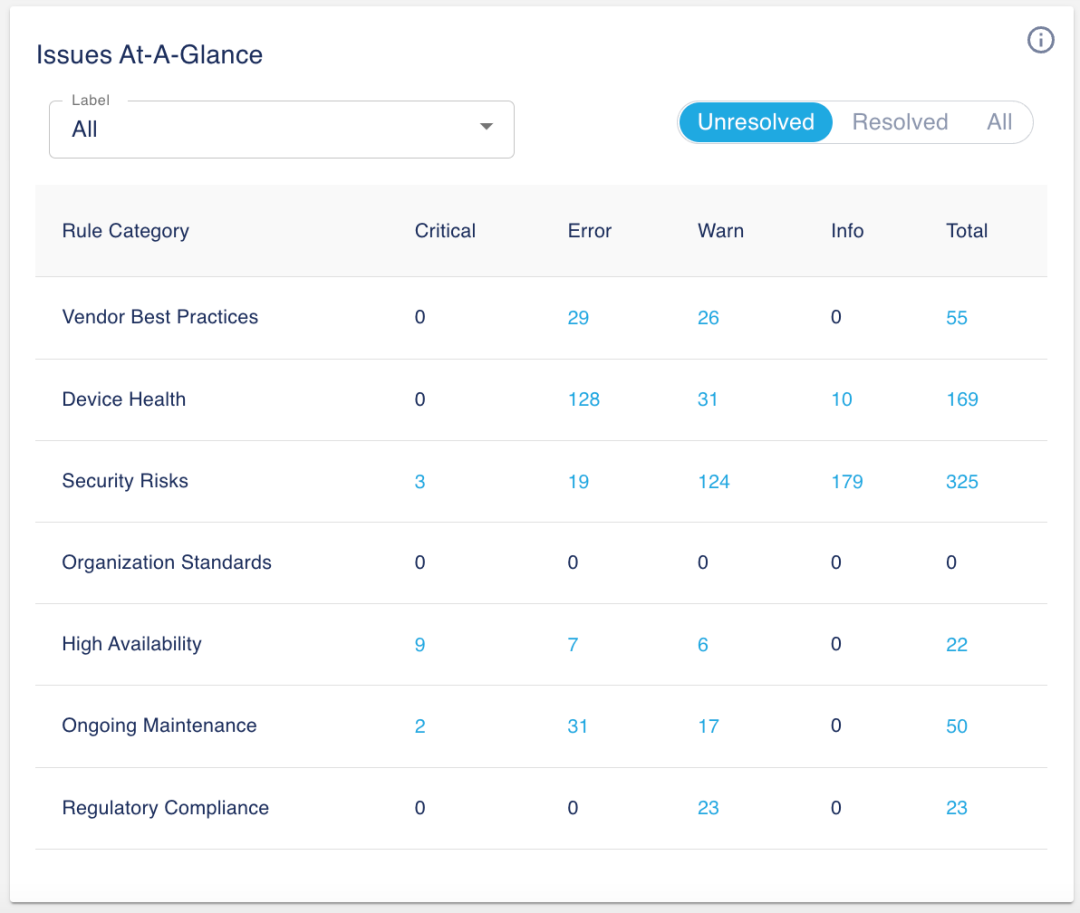Open Security Risks total 325

pos(961,482)
